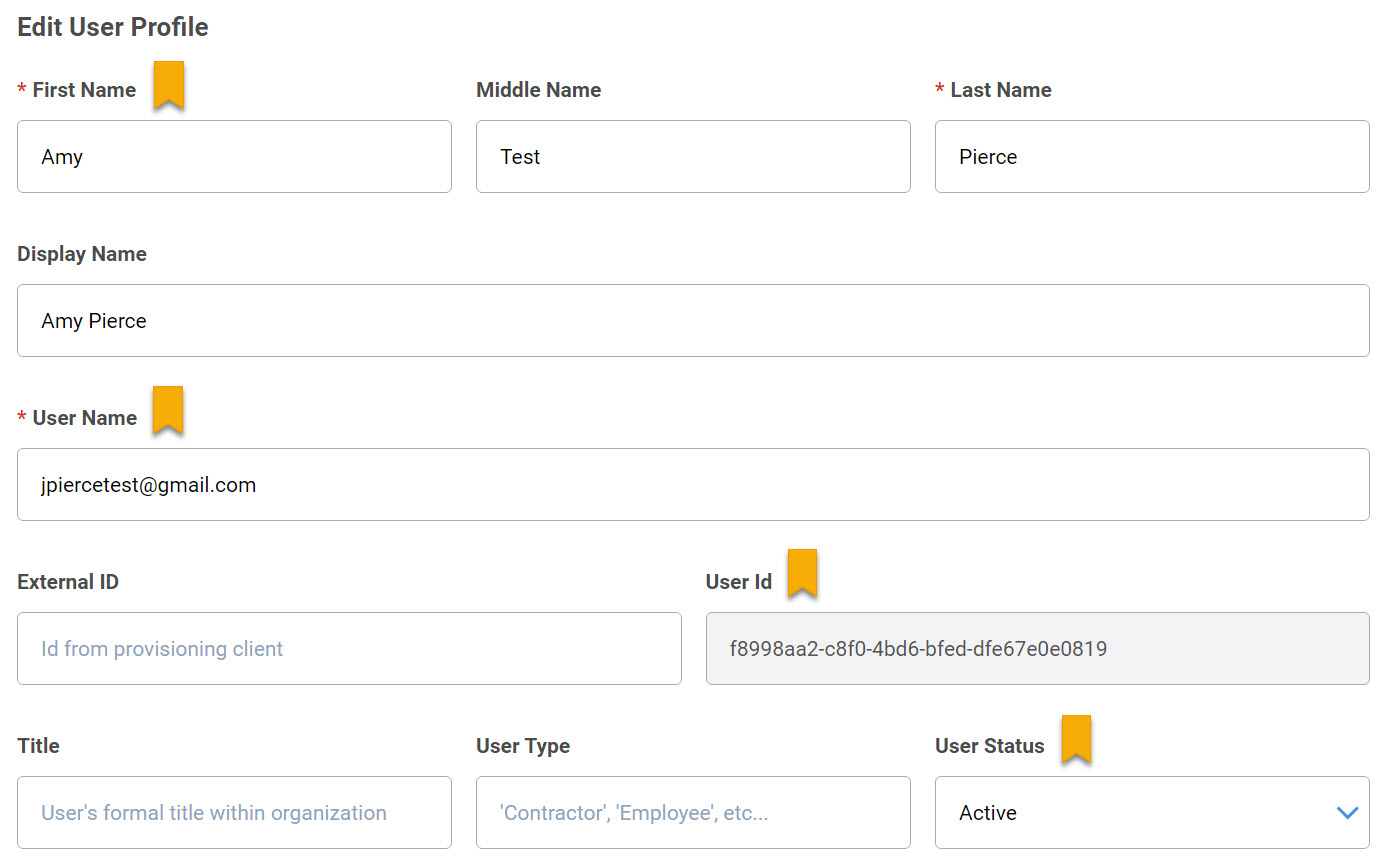Image resolution: width=1385 pixels, height=863 pixels.
Task: Select the Middle Name field containing Test
Action: point(693,156)
